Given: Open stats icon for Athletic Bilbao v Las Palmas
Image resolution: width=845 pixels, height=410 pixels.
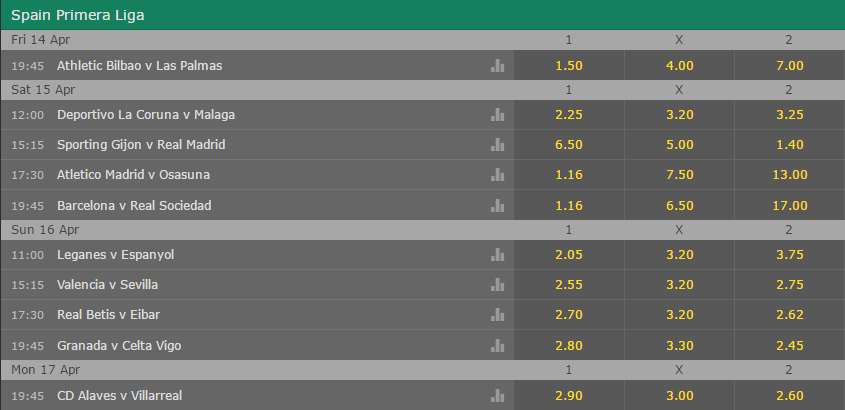Looking at the screenshot, I should [497, 66].
